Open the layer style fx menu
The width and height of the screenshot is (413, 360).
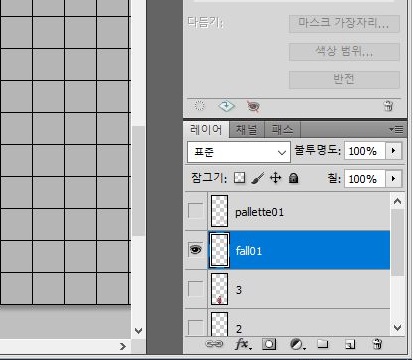pos(243,344)
